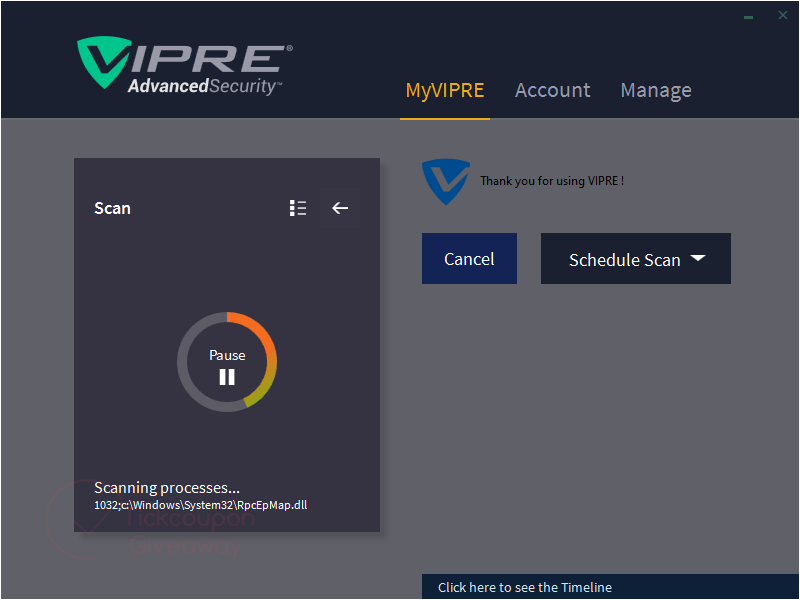Open the scheduling menu from Schedule Scan

(636, 258)
